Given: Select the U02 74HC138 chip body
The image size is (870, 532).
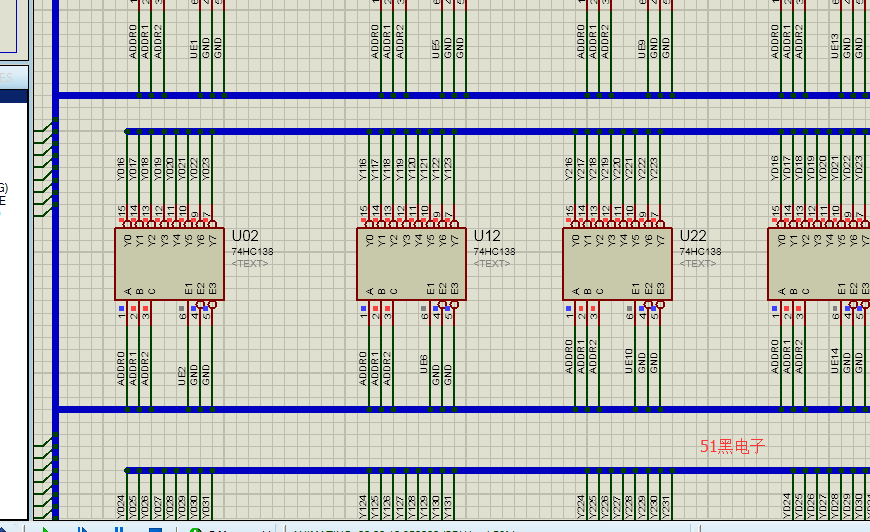Looking at the screenshot, I should pos(169,264).
